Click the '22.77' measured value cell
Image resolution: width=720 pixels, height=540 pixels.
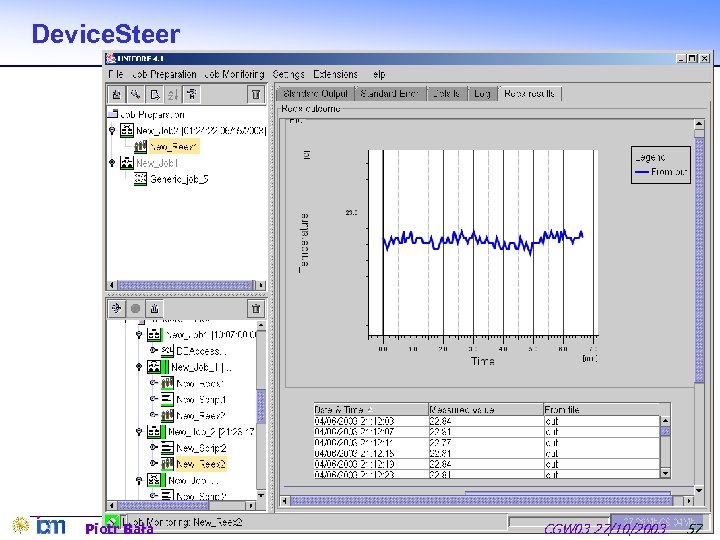(486, 442)
